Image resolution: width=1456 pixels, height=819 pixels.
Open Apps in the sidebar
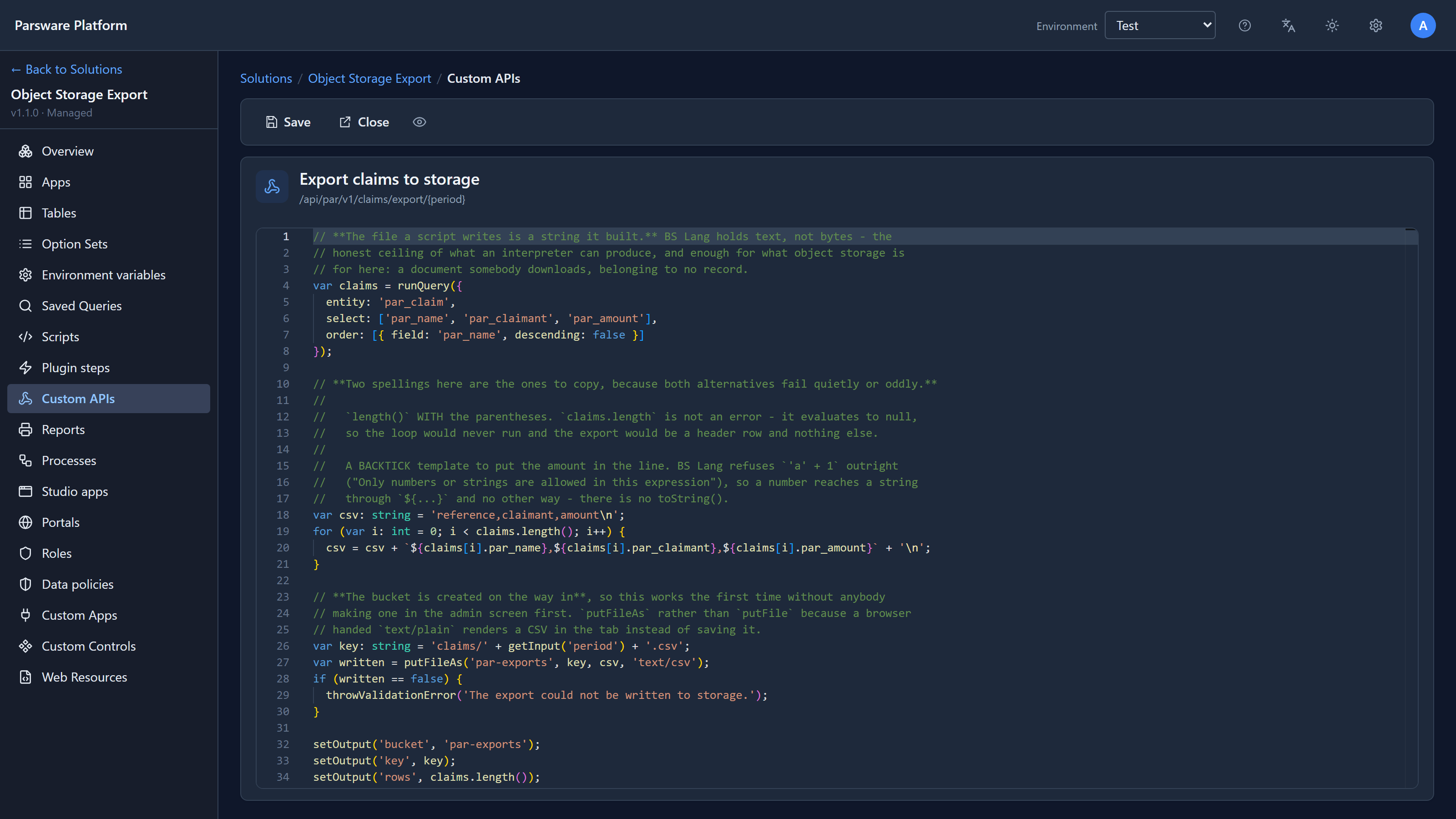[x=109, y=182]
